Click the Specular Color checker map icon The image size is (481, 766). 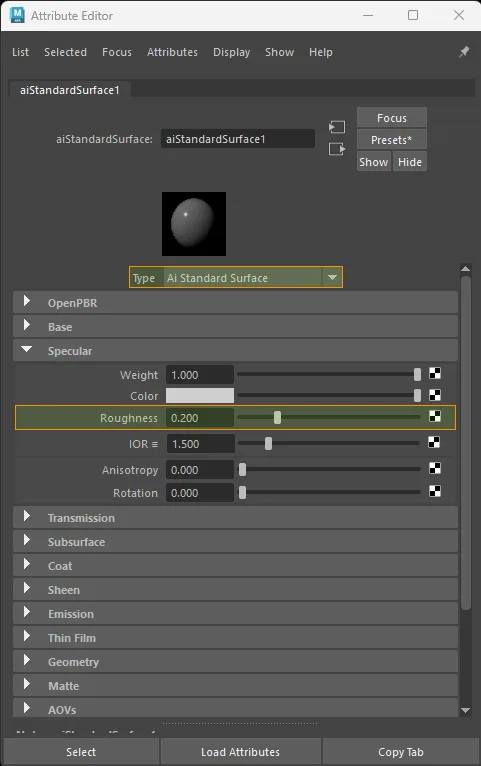(435, 395)
